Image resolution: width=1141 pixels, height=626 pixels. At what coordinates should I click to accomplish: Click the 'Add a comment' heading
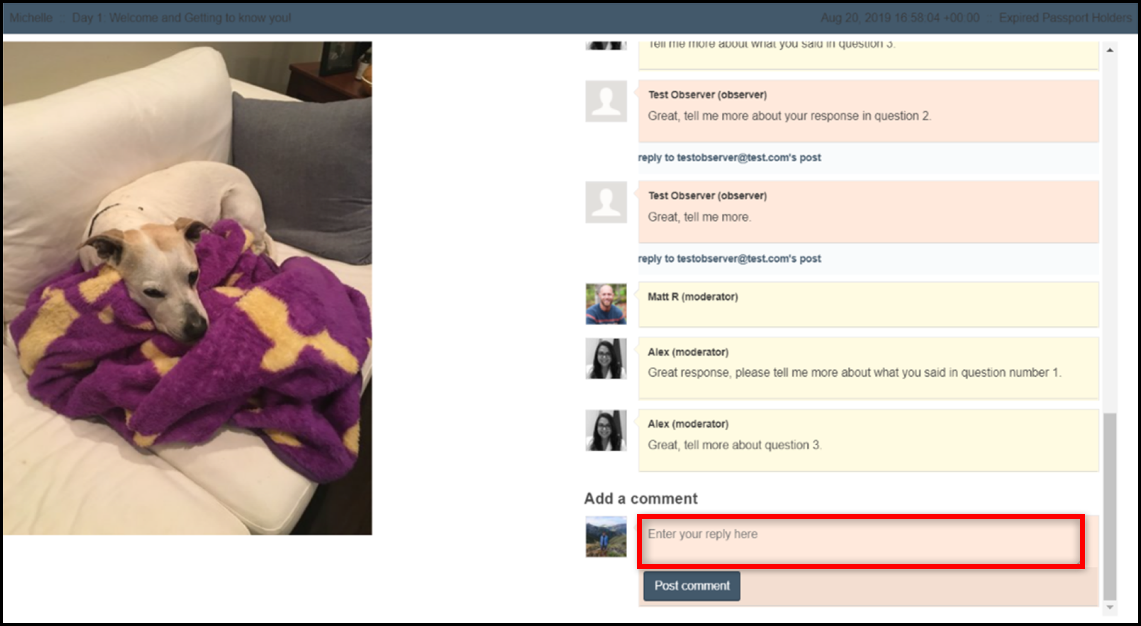coord(640,499)
